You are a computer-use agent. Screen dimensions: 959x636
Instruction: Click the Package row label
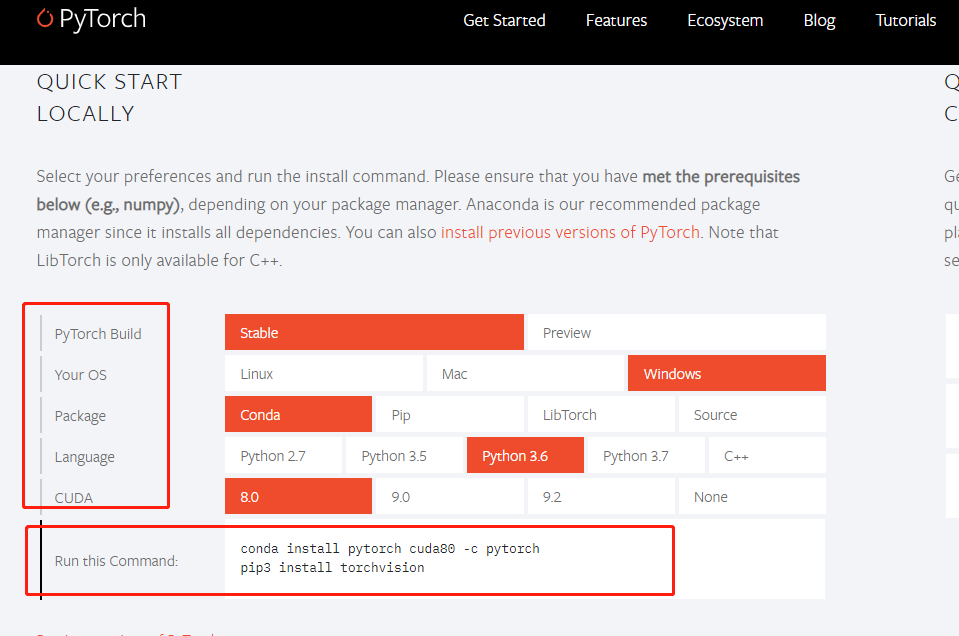pos(80,416)
